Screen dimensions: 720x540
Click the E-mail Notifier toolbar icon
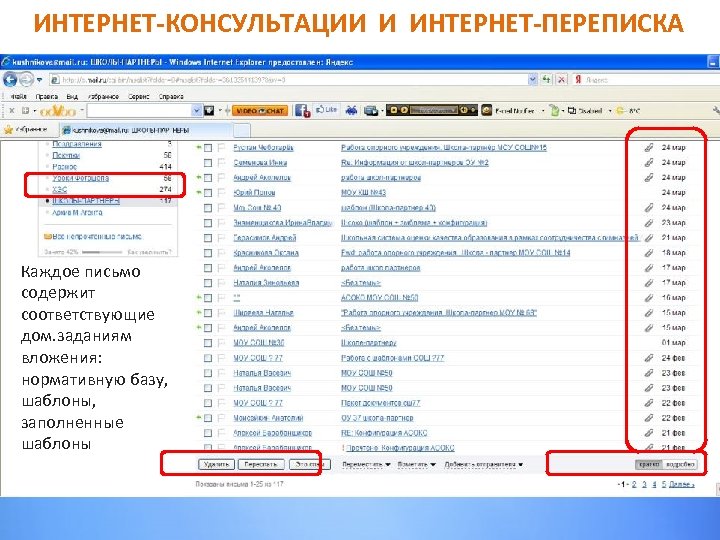pos(487,111)
